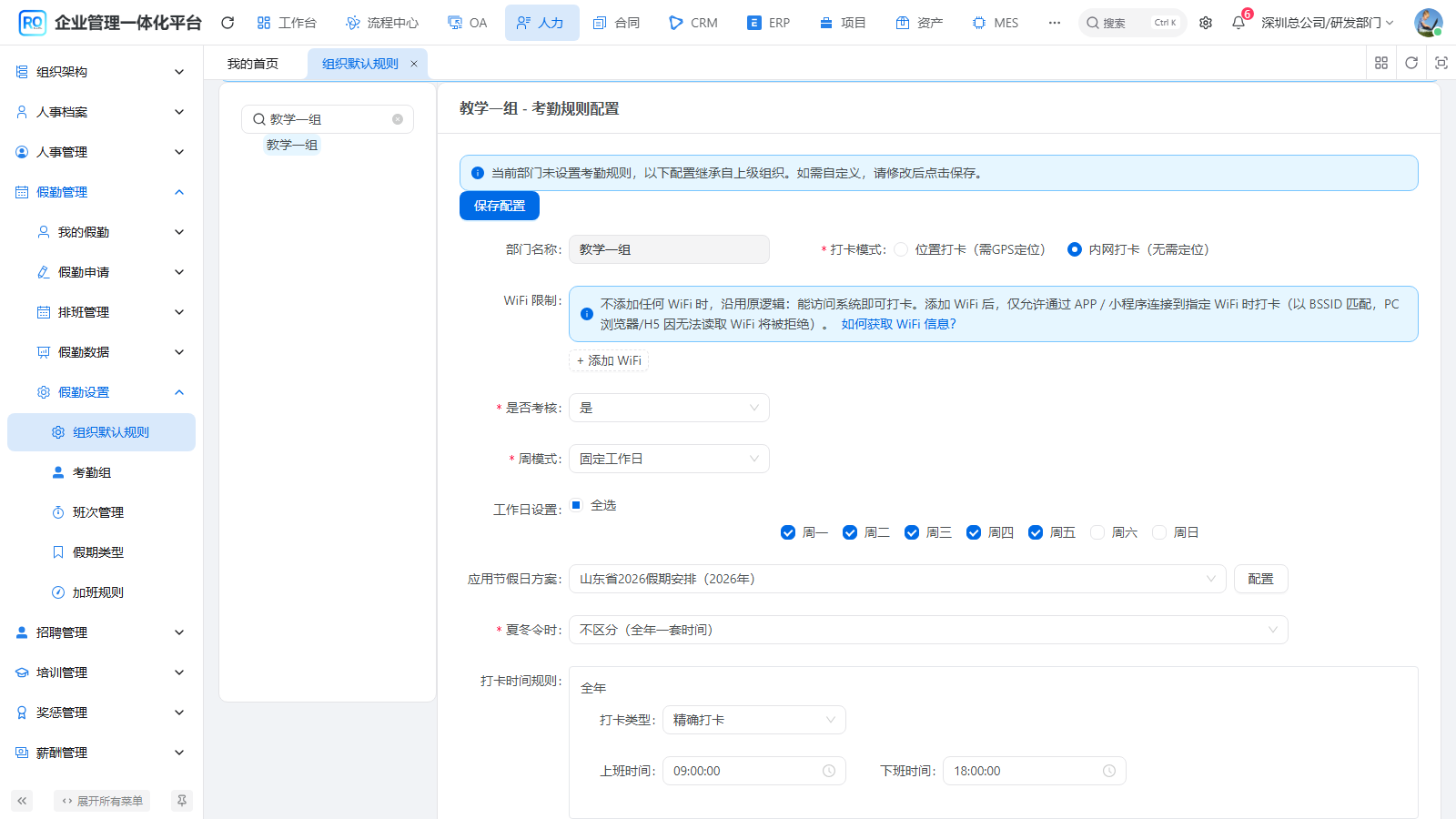Image resolution: width=1456 pixels, height=819 pixels.
Task: Click the 配置 button beside holiday scheme
Action: pyautogui.click(x=1261, y=579)
